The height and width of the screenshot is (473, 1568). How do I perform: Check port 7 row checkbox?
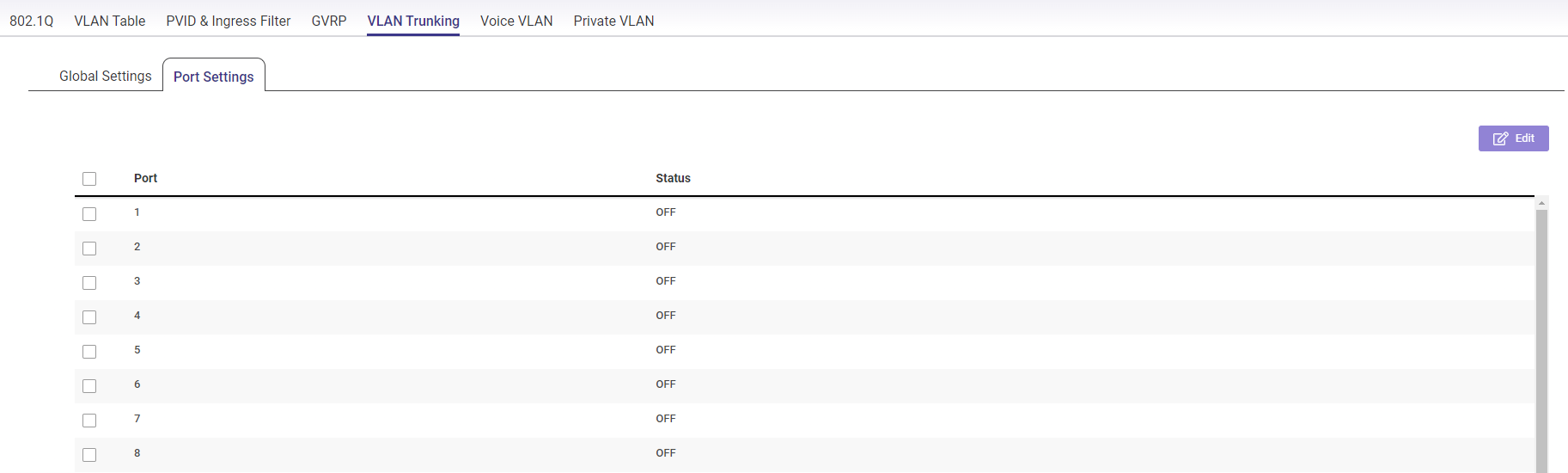89,421
